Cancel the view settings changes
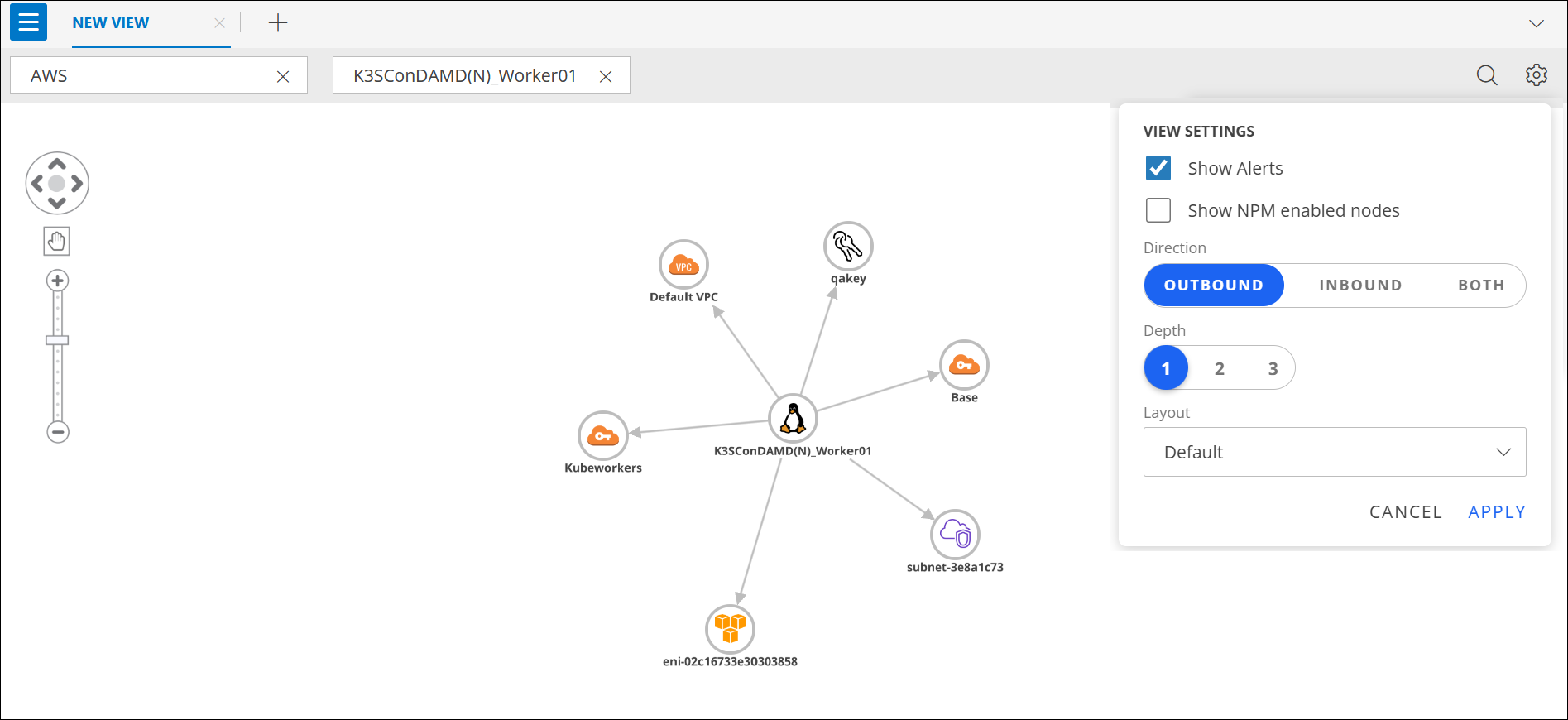This screenshot has width=1568, height=720. click(x=1405, y=512)
